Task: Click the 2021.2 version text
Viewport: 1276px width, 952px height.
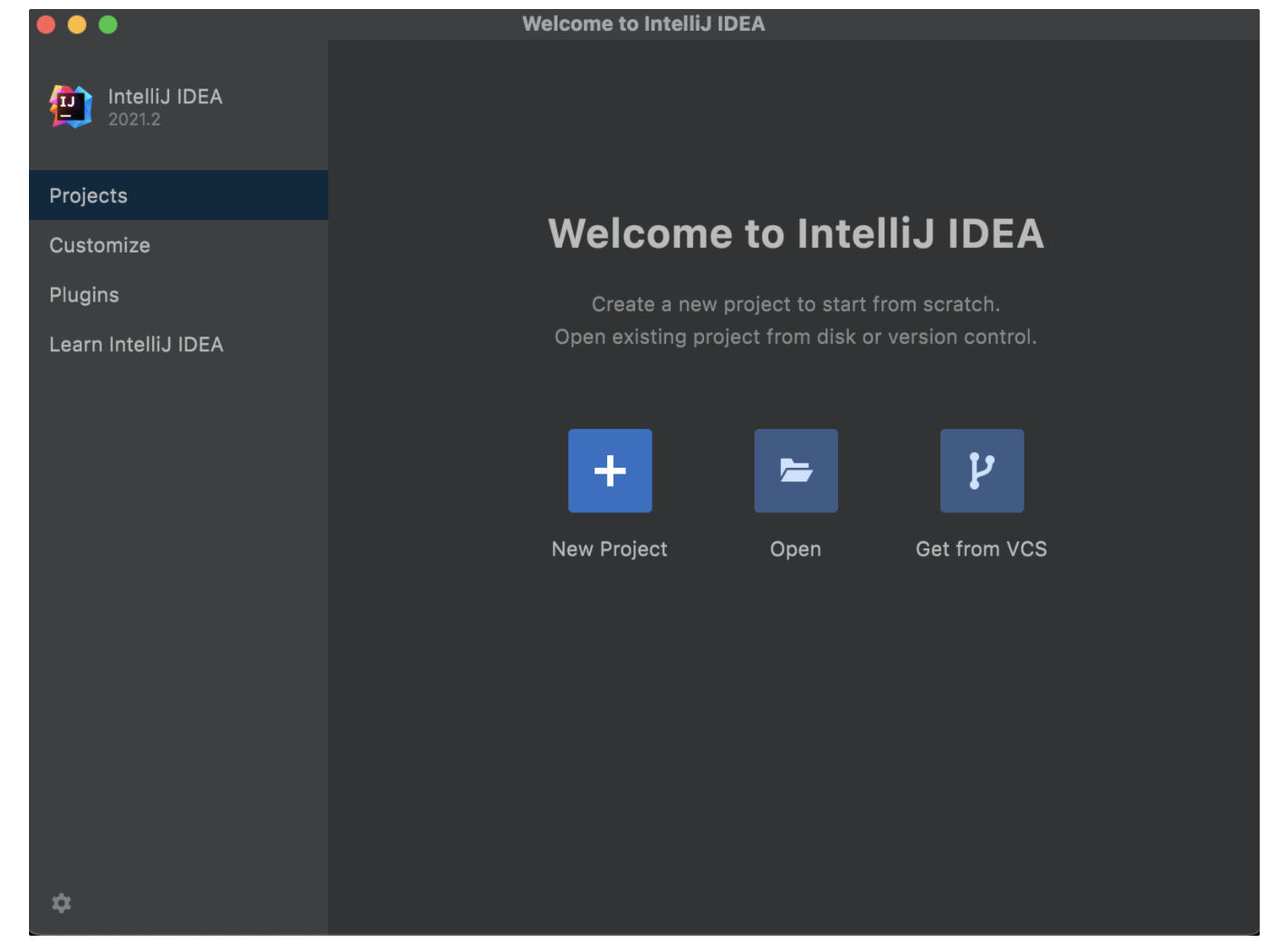Action: (x=135, y=119)
